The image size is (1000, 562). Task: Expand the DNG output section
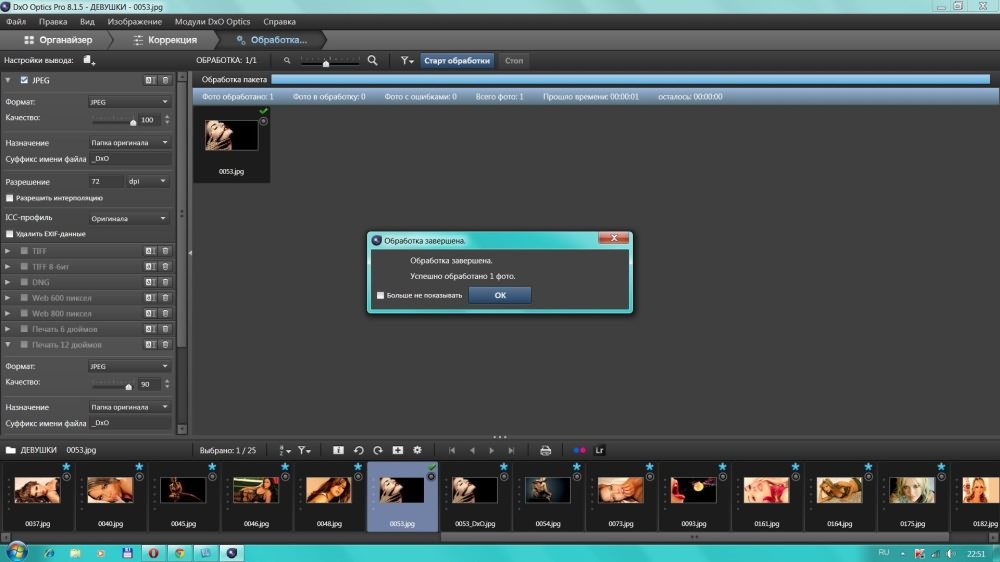8,282
